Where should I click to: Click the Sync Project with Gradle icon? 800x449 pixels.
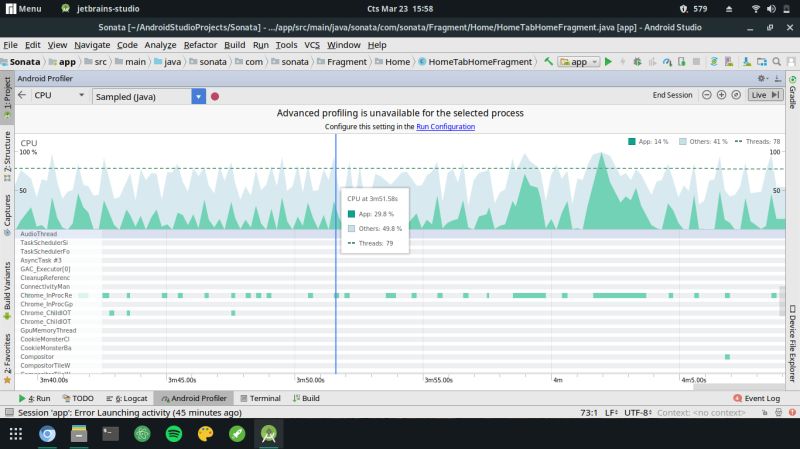coord(714,62)
